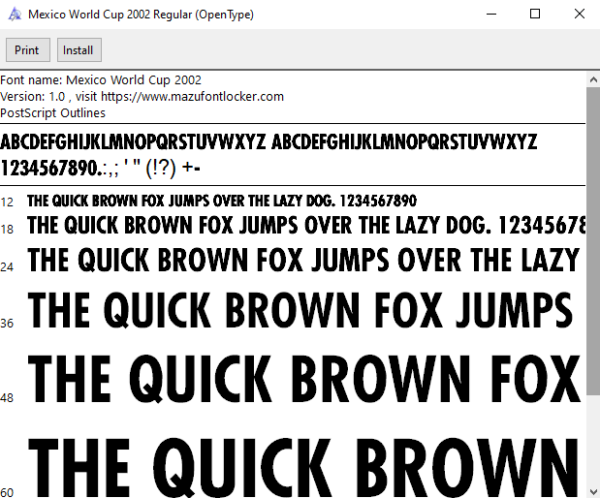This screenshot has height=498, width=600.
Task: Click the Print button
Action: point(28,50)
